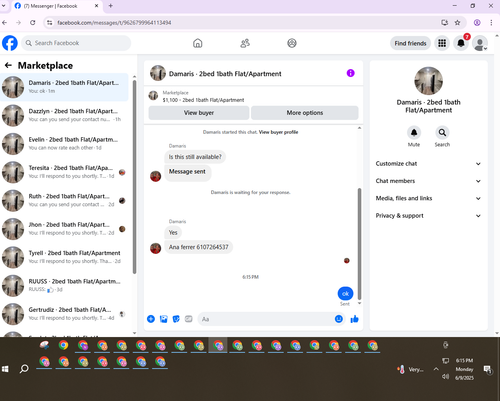Open the apps grid menu icon
Viewport: 500px width, 401px height.
click(442, 43)
